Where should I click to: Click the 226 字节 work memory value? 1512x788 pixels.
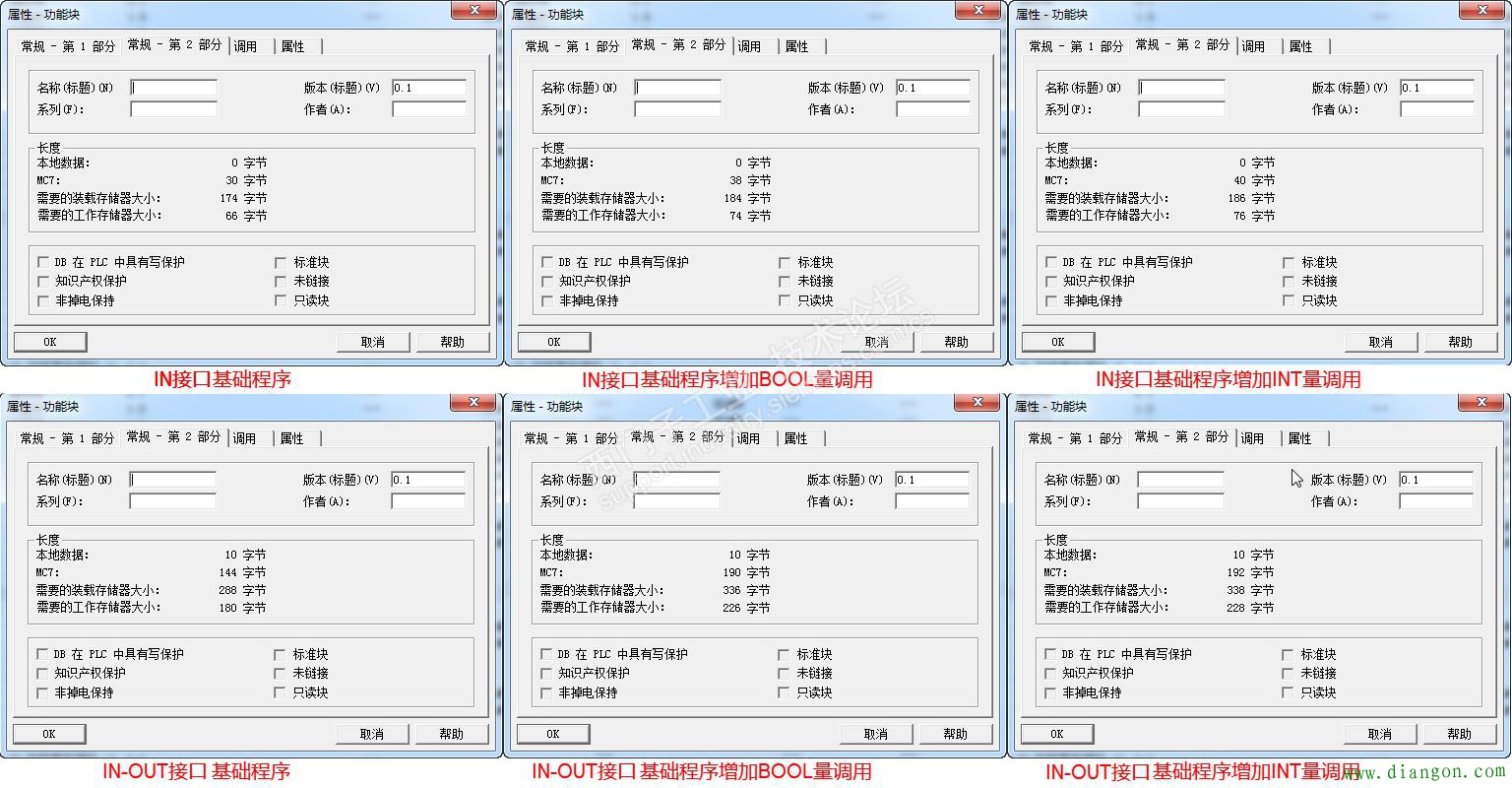(746, 608)
